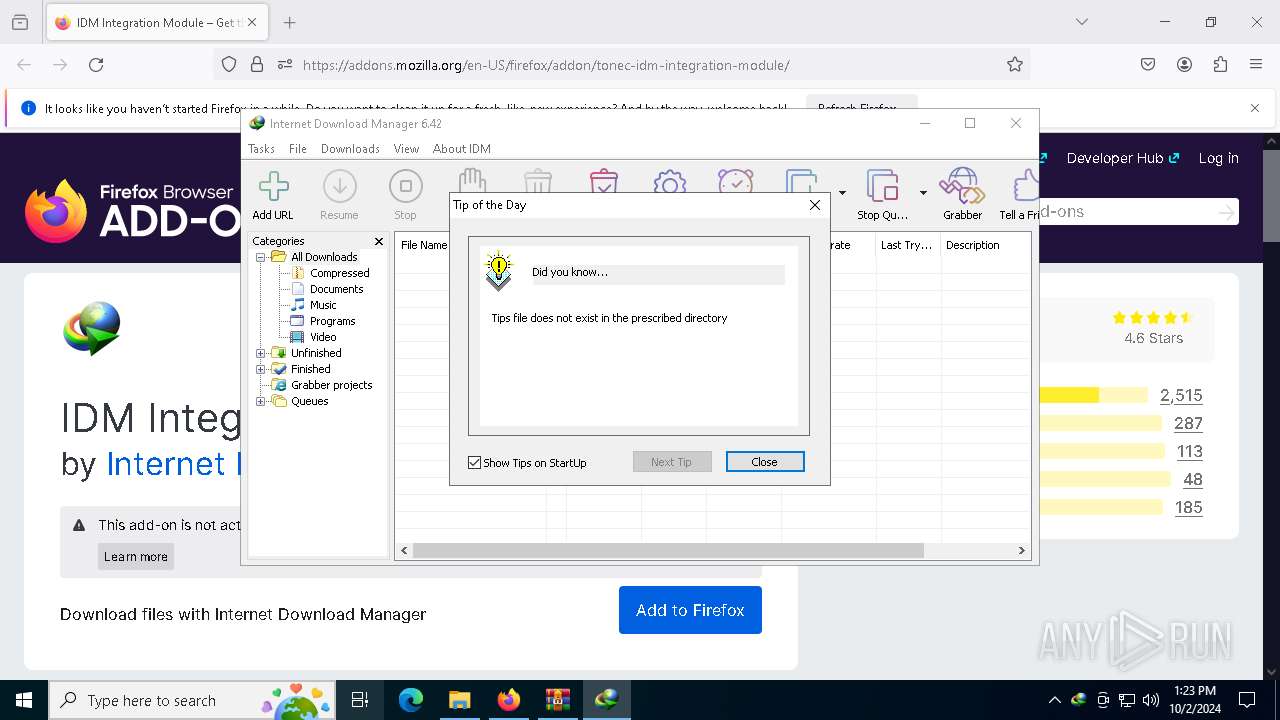
Task: Select Grabber projects in the tree
Action: (x=331, y=385)
